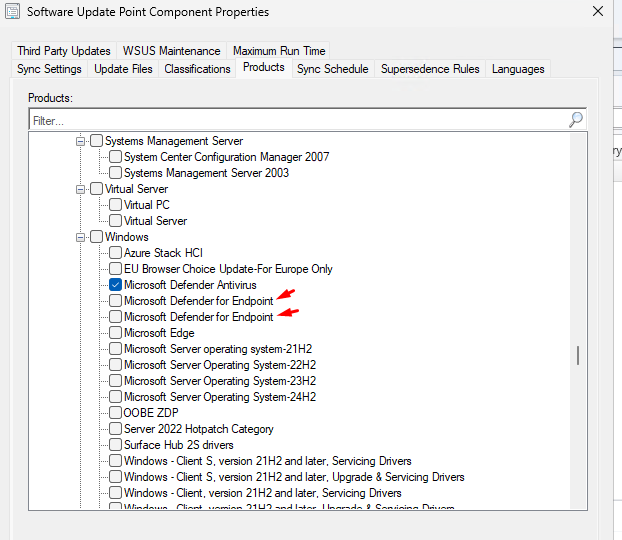Screen dimensions: 622x540
Task: Select the Virtual PC row label
Action: (146, 205)
